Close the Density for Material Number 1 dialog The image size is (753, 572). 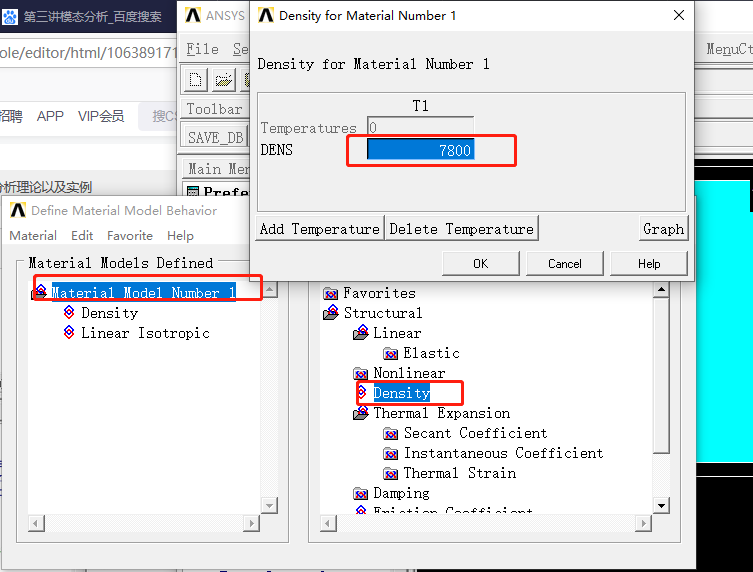679,15
